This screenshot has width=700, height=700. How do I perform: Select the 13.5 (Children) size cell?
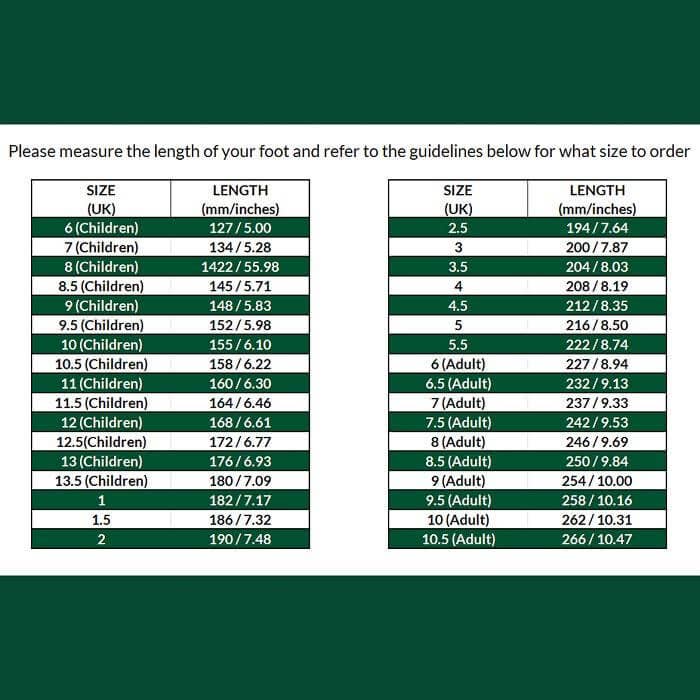(x=101, y=481)
